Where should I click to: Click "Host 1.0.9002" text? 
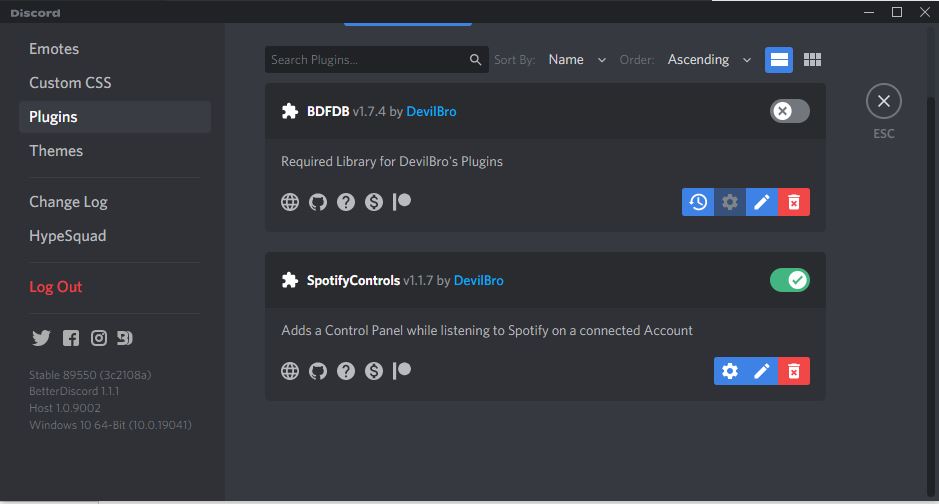pyautogui.click(x=65, y=408)
